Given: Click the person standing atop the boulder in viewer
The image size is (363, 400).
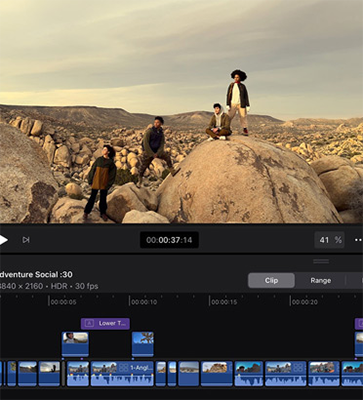Looking at the screenshot, I should point(238,102).
